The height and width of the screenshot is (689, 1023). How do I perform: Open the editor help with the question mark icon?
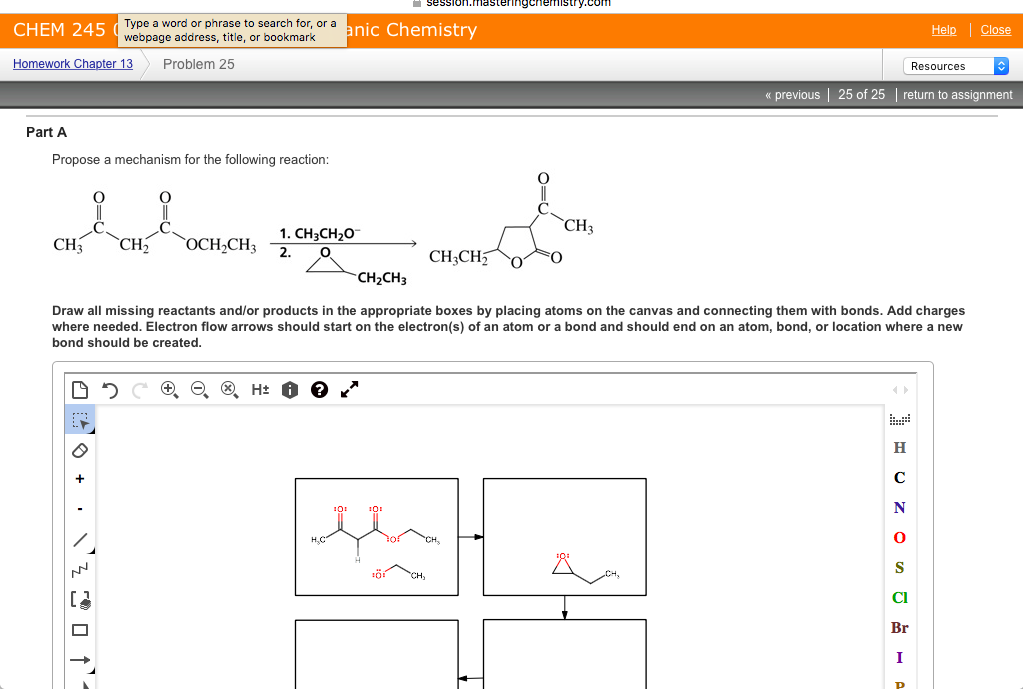(x=319, y=389)
